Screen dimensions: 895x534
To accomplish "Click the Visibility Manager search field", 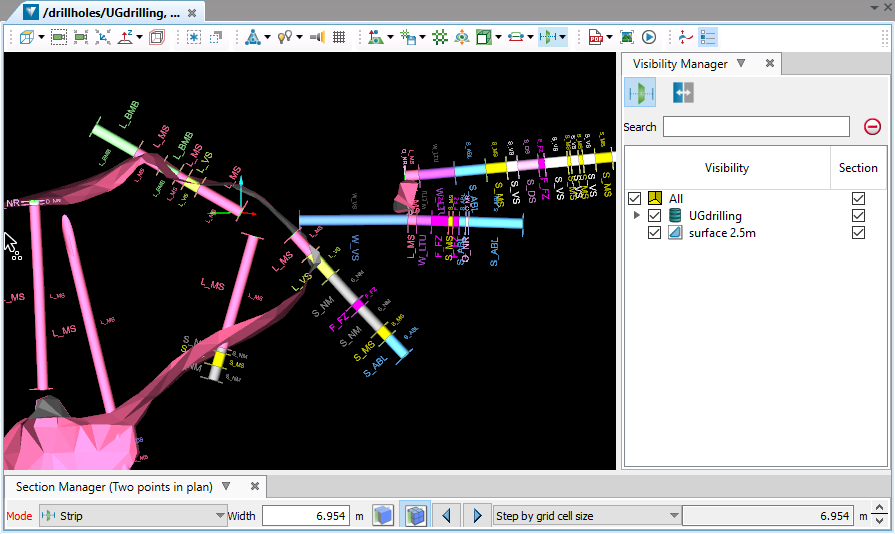I will pos(756,127).
